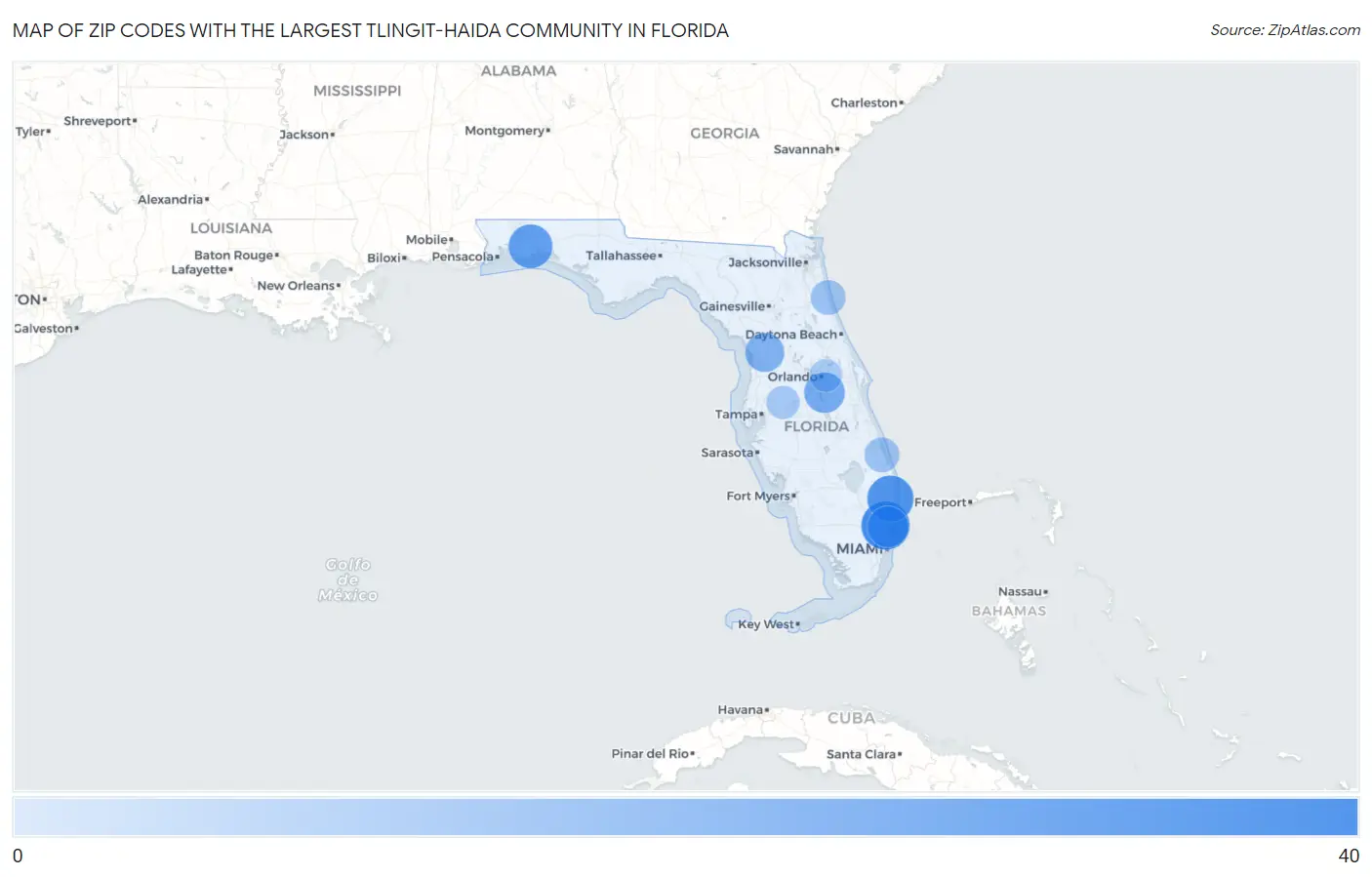The image size is (1372, 877).
Task: Click the legend minimum value 0
Action: [x=18, y=856]
